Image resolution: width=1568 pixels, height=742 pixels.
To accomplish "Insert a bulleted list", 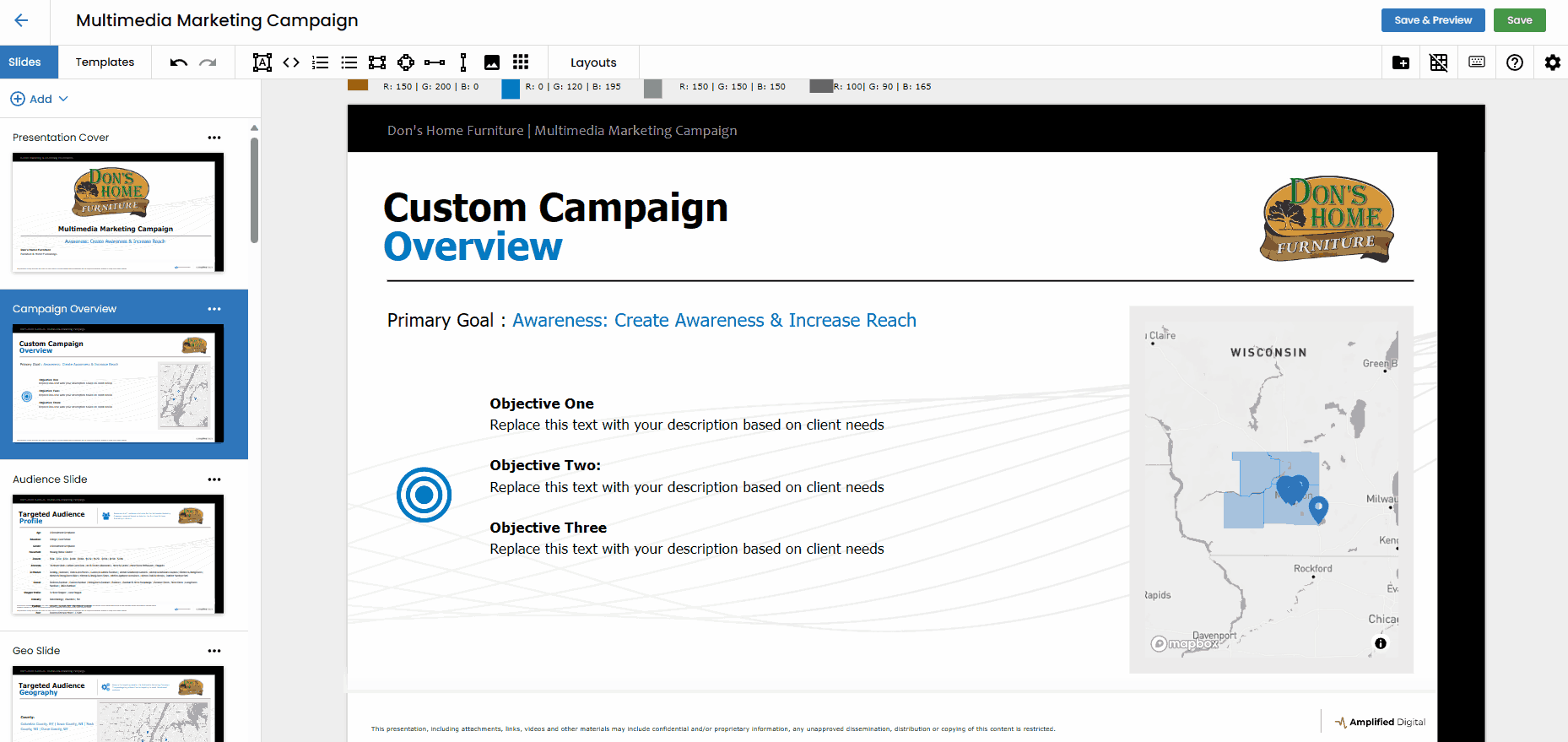I will pos(349,62).
